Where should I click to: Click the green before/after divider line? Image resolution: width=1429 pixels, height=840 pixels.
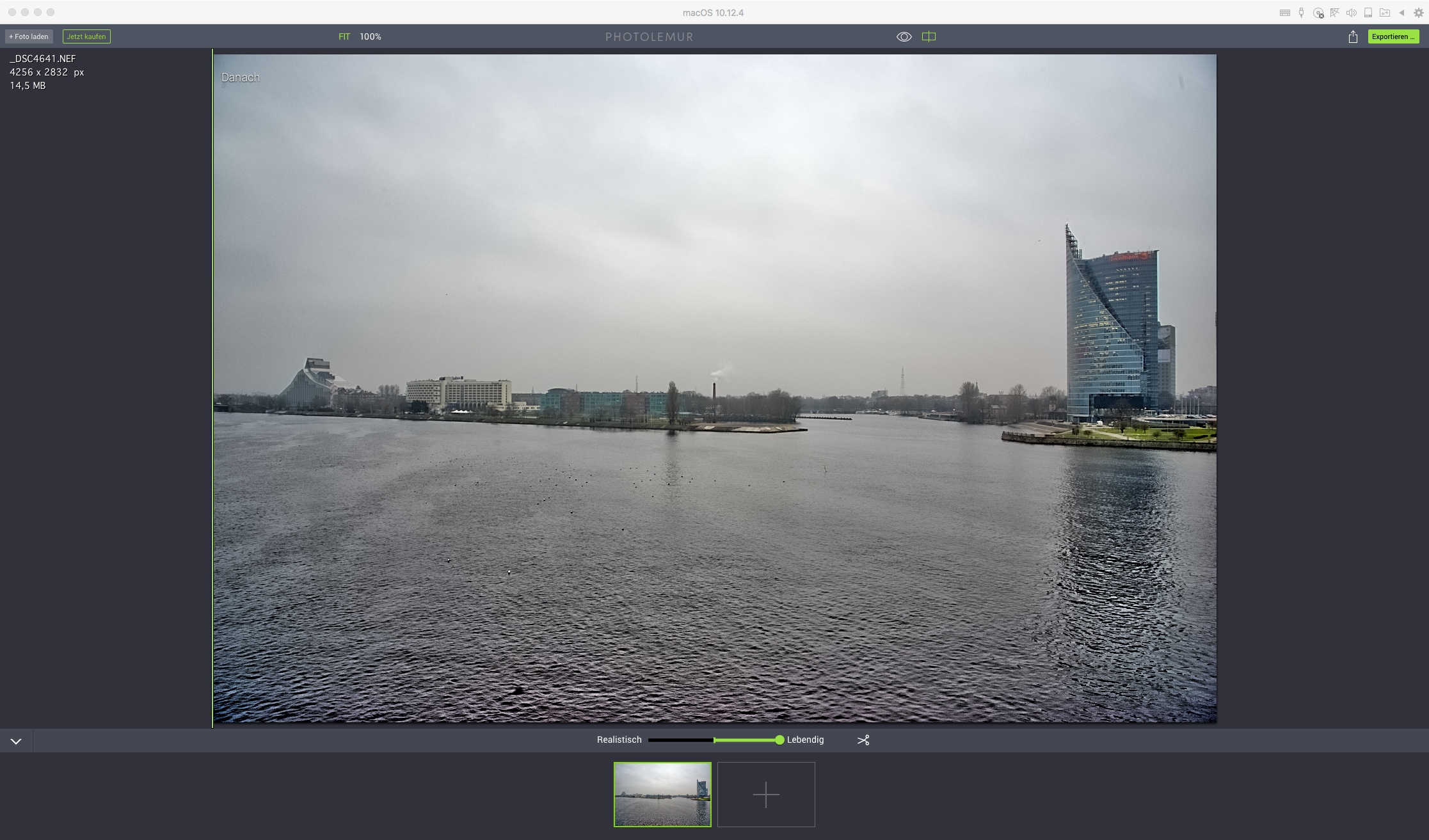212,388
